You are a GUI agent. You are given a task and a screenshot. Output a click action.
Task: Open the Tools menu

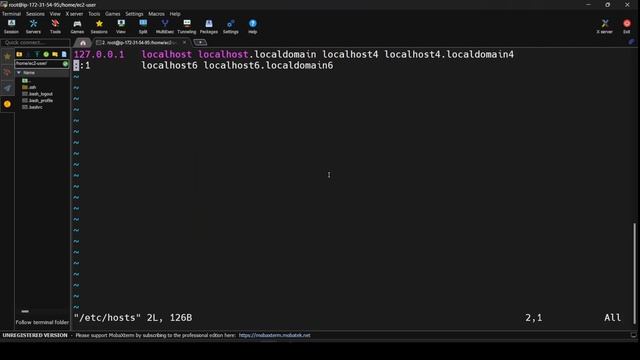point(94,14)
